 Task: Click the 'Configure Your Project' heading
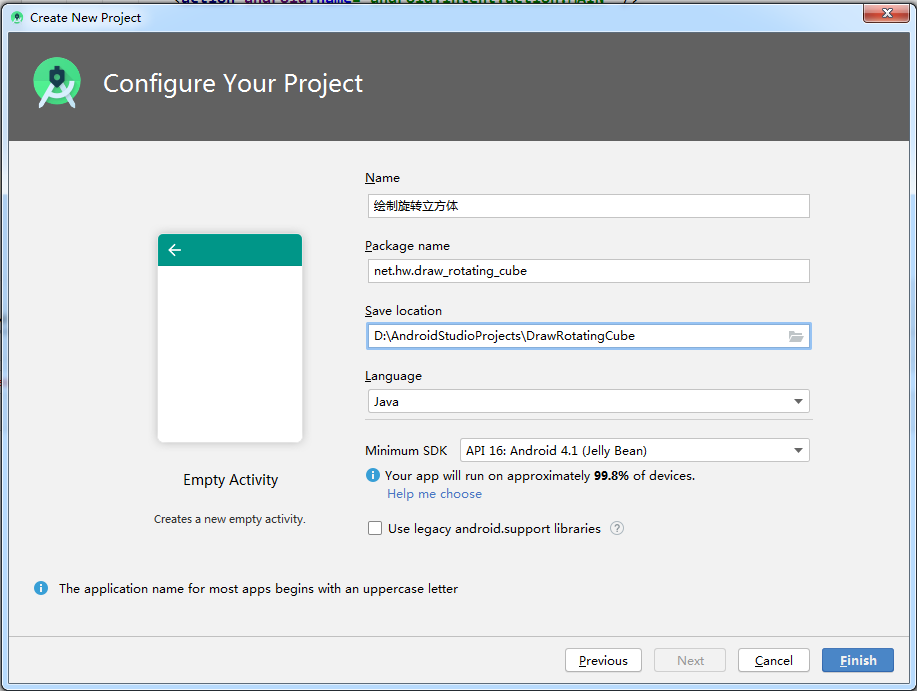(233, 83)
